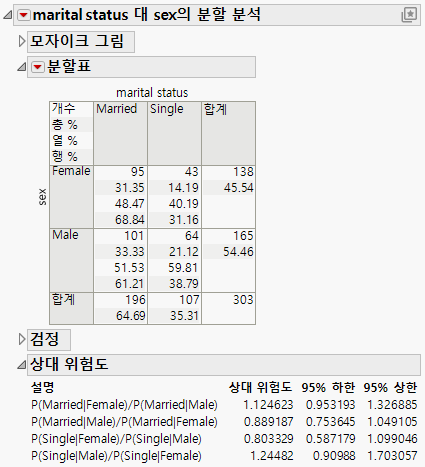Click the Single total 107
Screen dimensions: 425x467
(x=189, y=300)
